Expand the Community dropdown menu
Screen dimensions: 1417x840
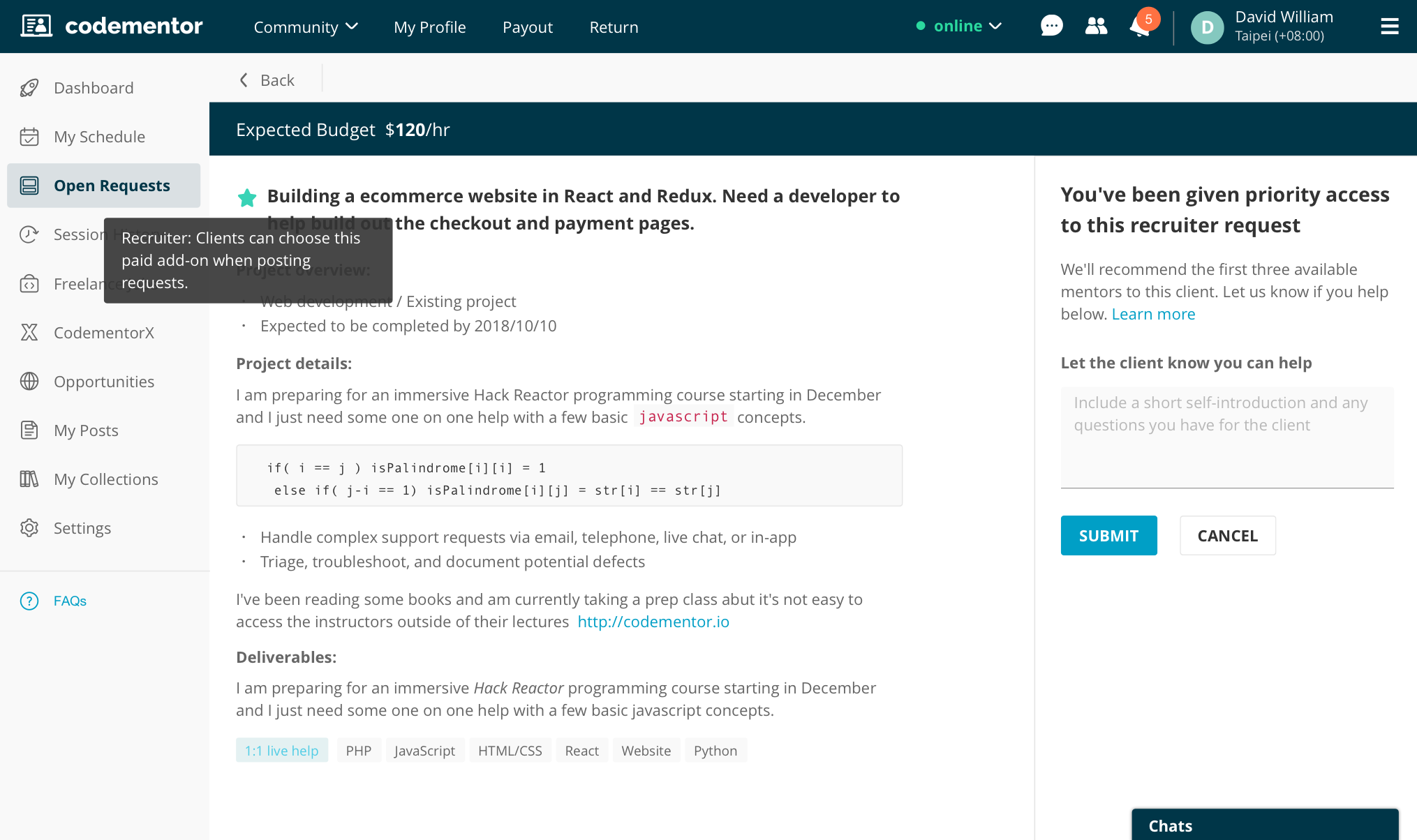click(x=306, y=27)
